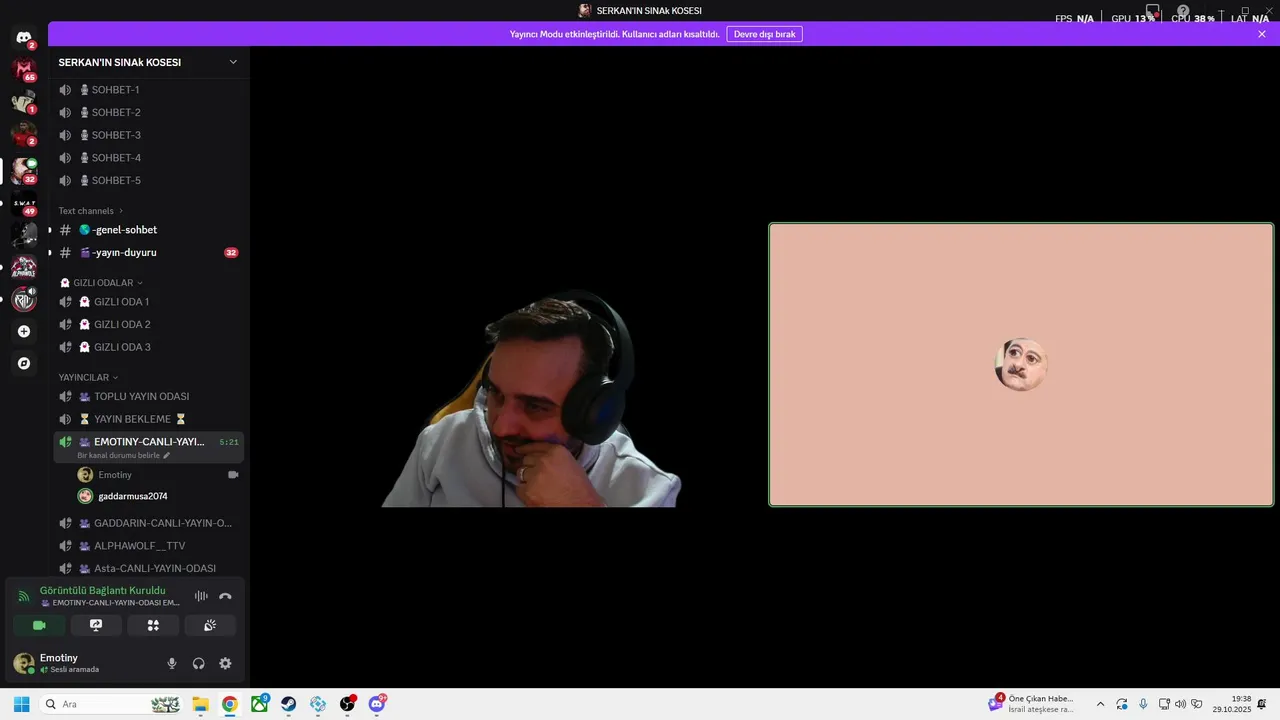Click the Add a Server plus icon
The width and height of the screenshot is (1280, 720).
click(x=24, y=331)
